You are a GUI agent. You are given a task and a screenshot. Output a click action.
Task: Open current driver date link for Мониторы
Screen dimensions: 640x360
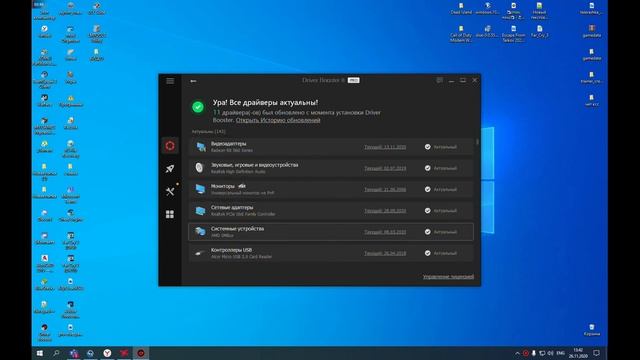[x=385, y=189]
